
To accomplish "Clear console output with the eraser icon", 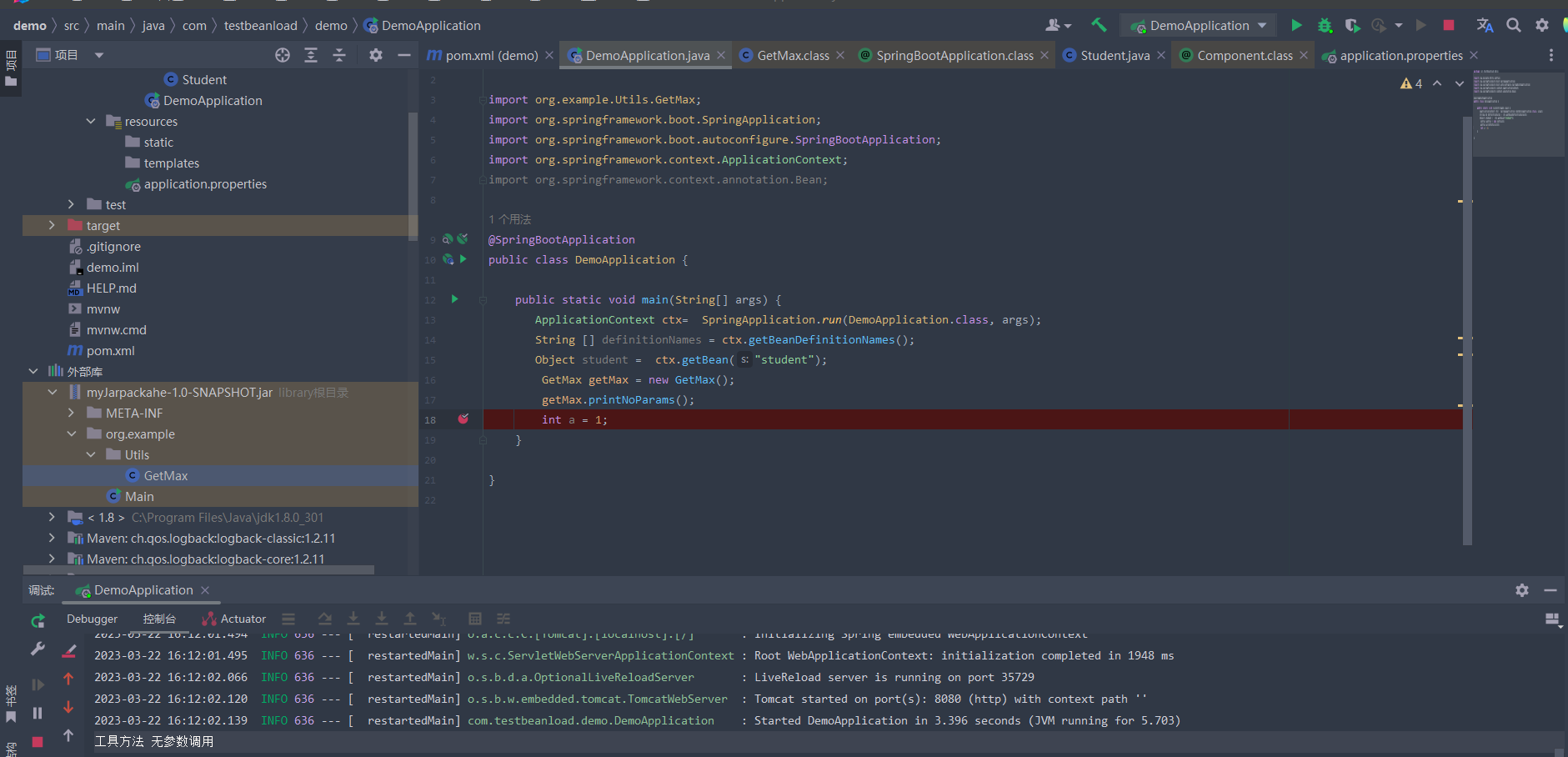I will (x=69, y=651).
